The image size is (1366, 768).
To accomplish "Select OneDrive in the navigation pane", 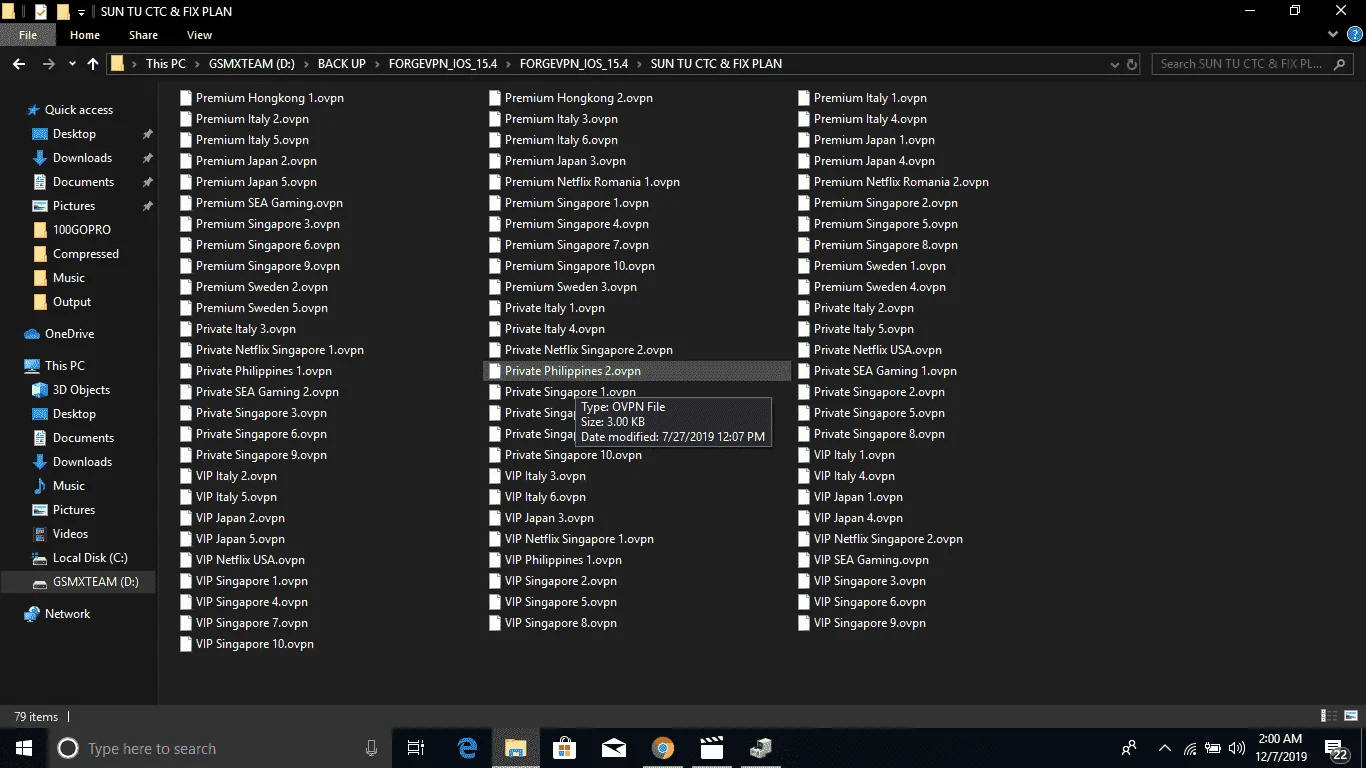I will (x=70, y=334).
